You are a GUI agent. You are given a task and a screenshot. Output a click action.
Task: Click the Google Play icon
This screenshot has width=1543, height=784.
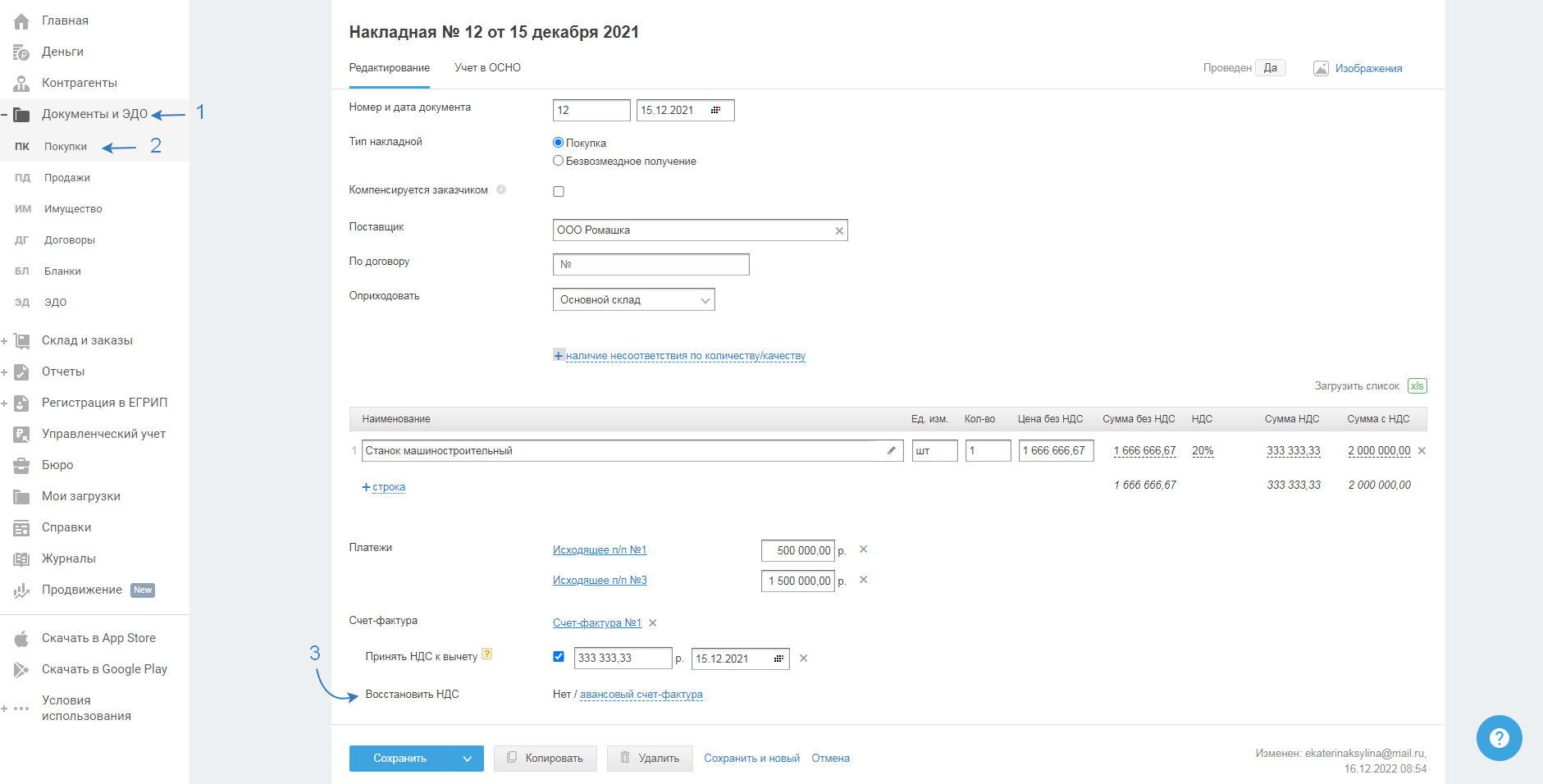(21, 670)
